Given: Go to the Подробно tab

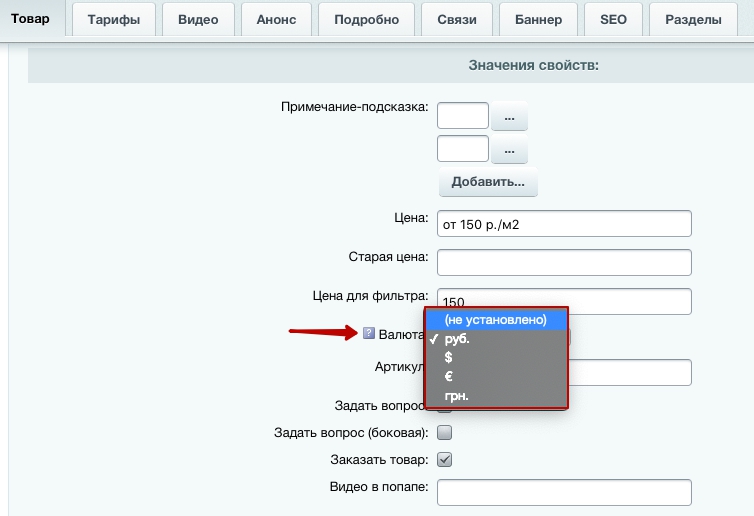Looking at the screenshot, I should coord(366,20).
